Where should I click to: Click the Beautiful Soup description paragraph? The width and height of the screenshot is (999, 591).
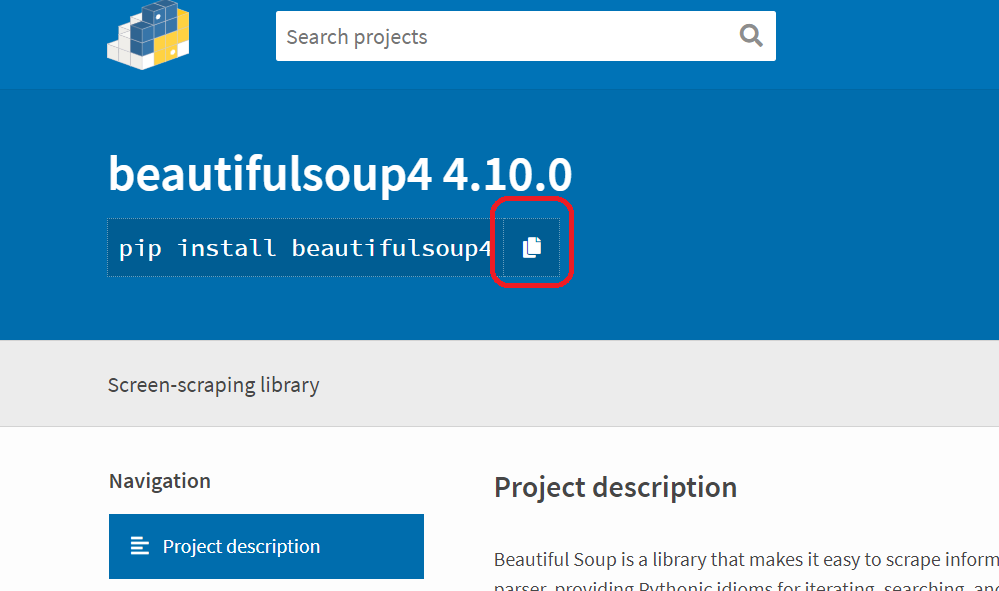pos(746,573)
